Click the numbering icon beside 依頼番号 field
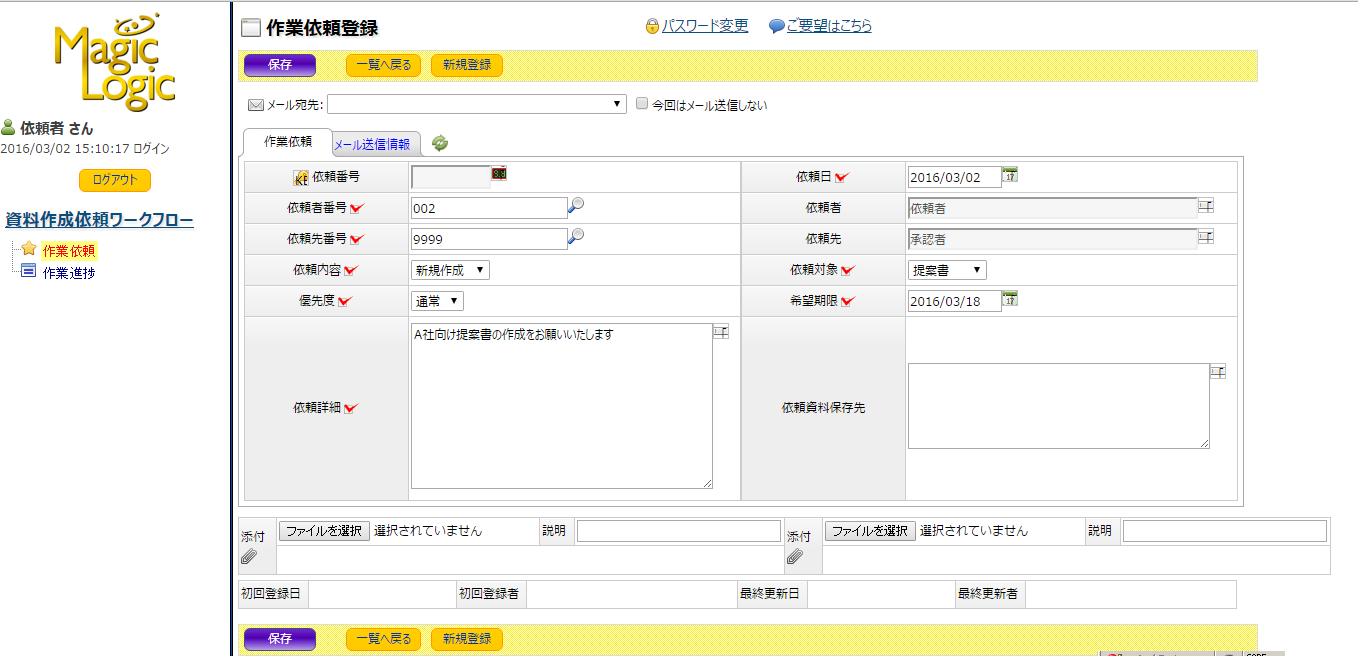 pyautogui.click(x=499, y=174)
